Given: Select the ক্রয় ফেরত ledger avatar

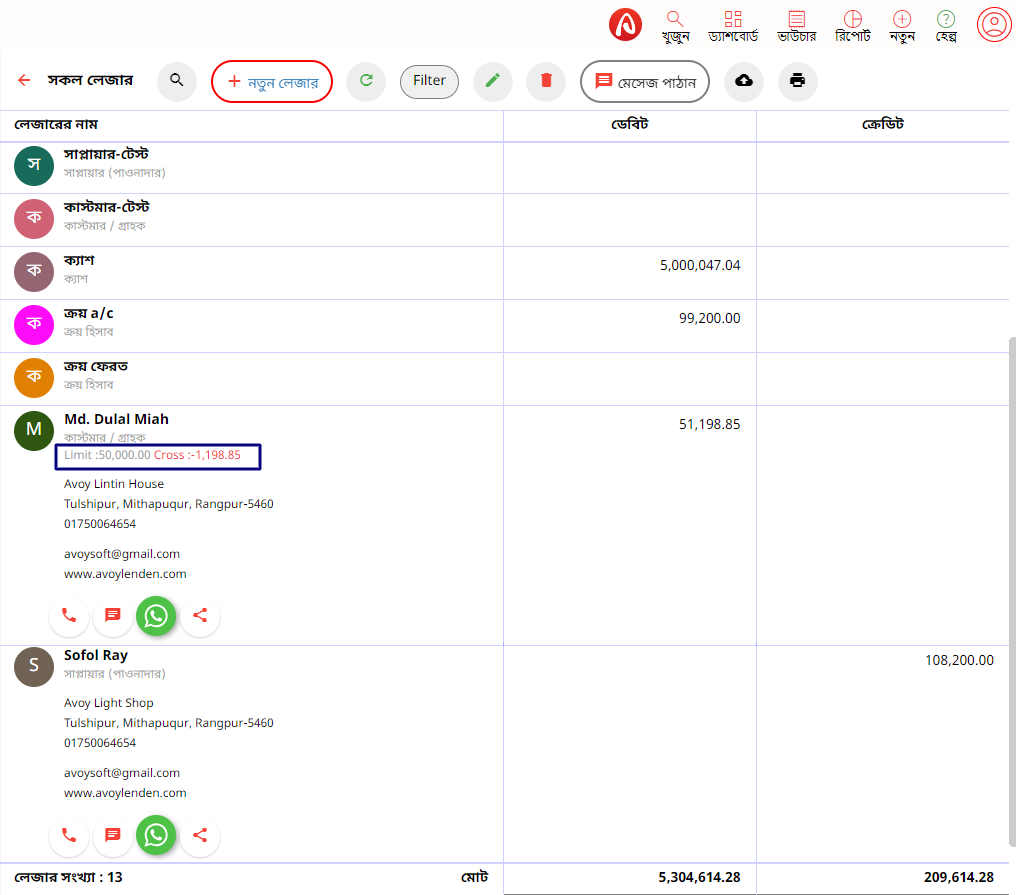Looking at the screenshot, I should pyautogui.click(x=34, y=378).
